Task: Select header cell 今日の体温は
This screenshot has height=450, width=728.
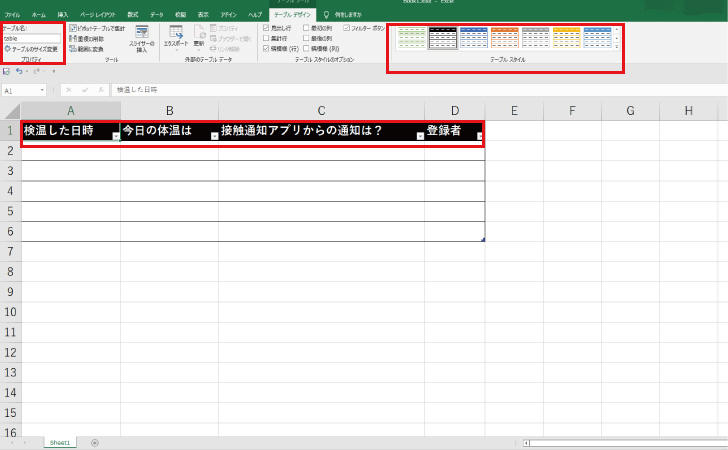Action: (169, 131)
